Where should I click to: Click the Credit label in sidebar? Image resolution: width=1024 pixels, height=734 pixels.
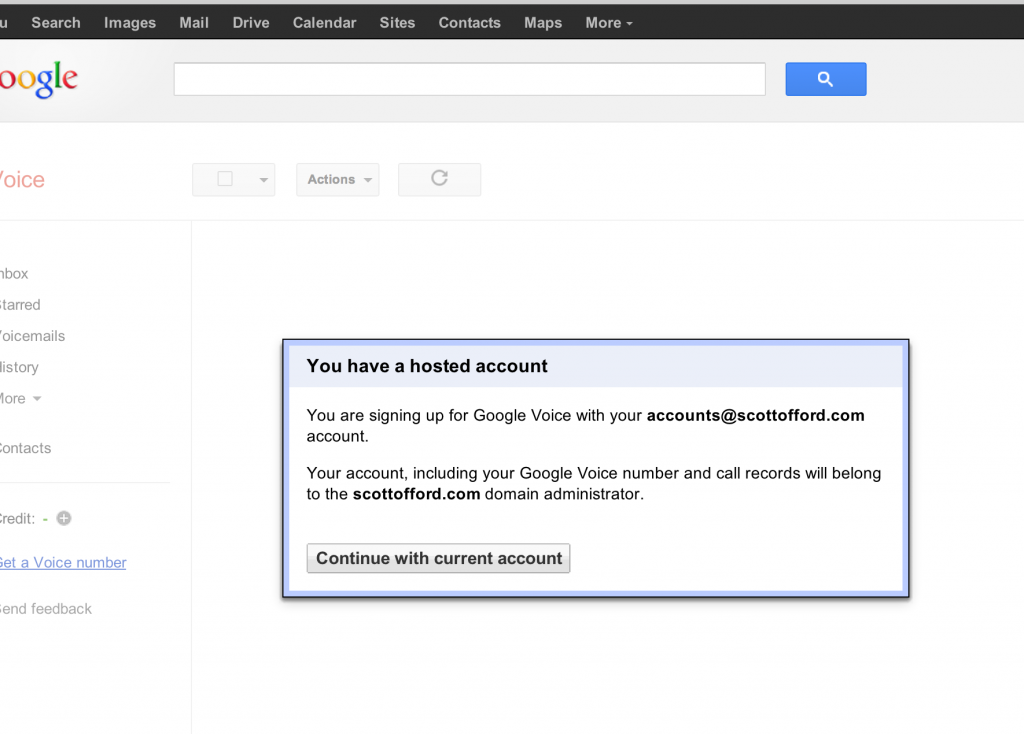tap(18, 519)
